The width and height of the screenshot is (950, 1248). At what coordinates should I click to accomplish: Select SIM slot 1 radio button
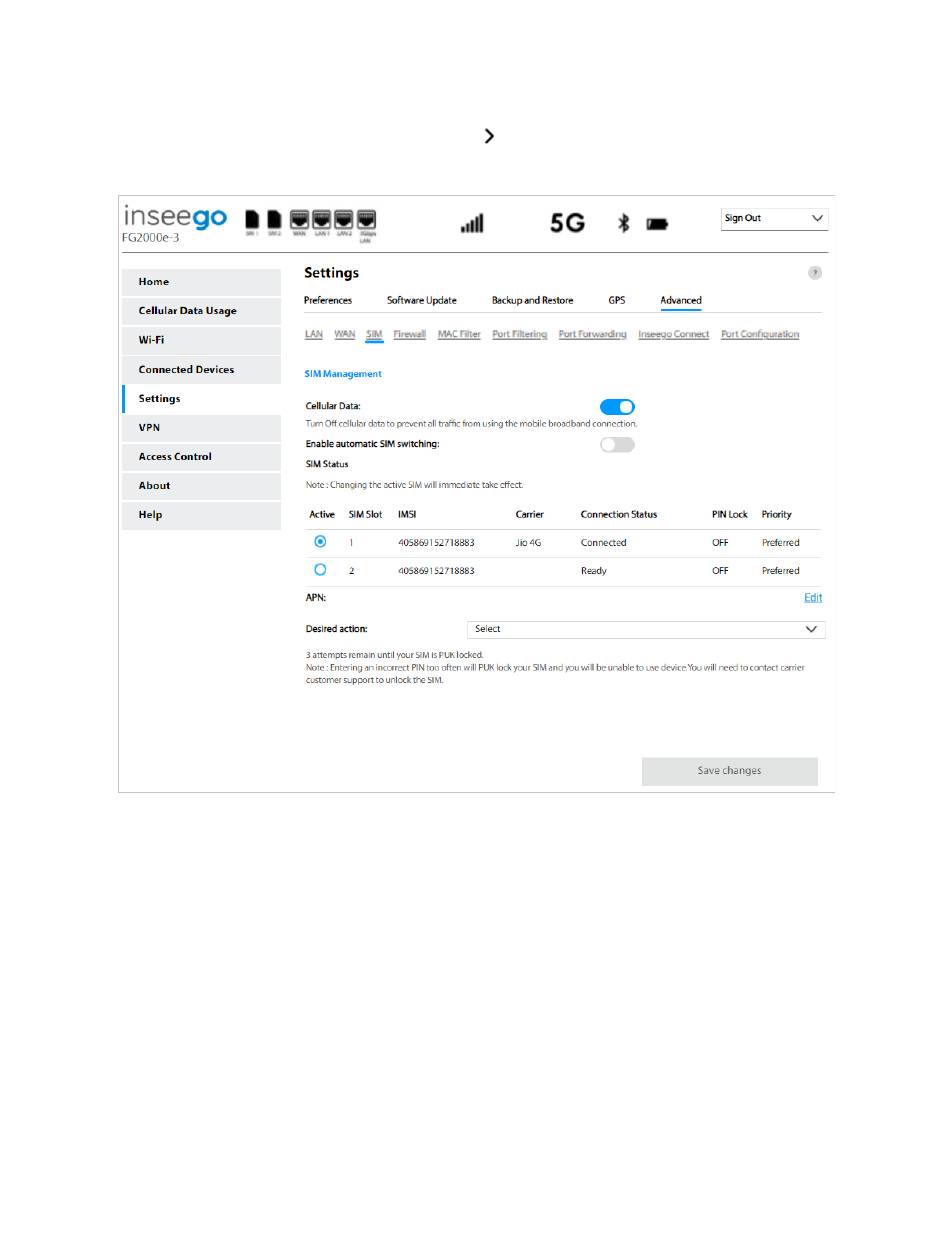pos(320,541)
